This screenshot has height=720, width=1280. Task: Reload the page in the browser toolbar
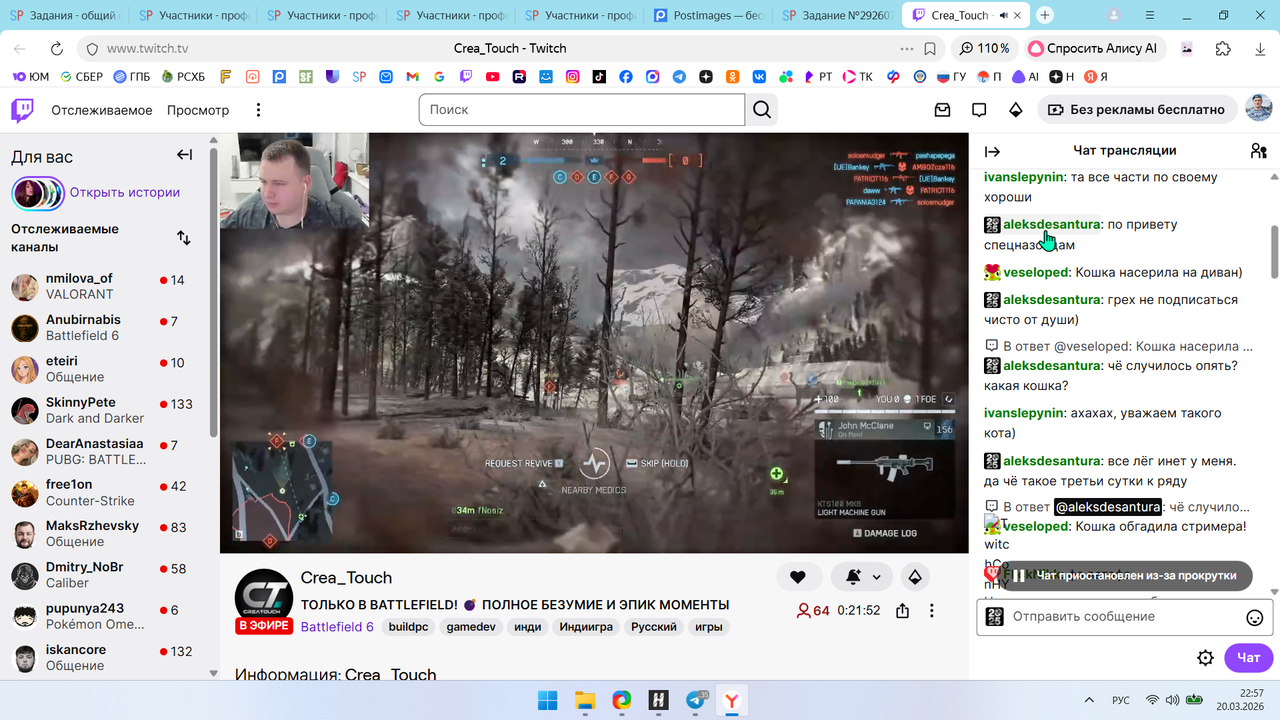tap(57, 49)
